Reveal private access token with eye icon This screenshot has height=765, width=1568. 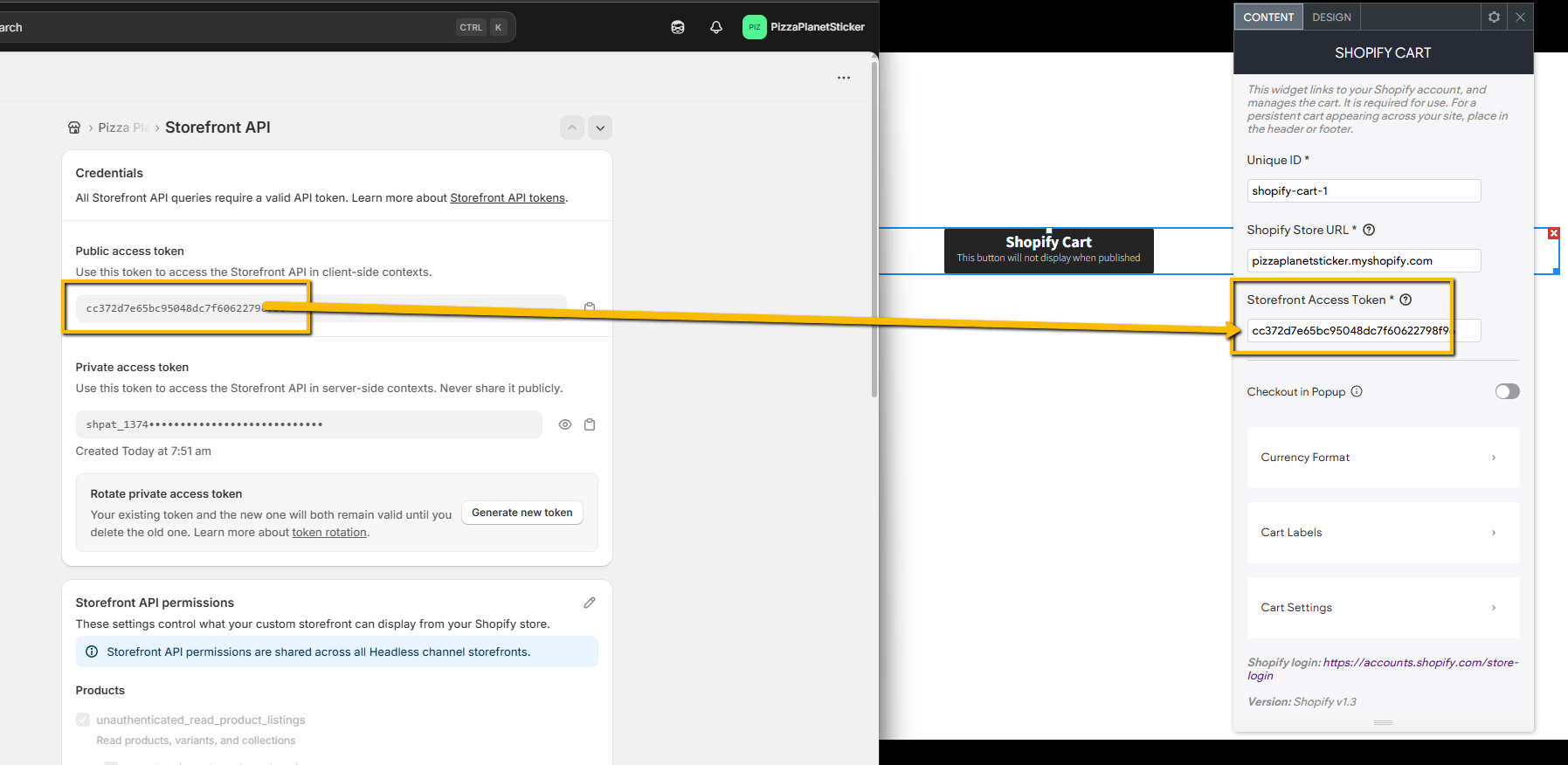[x=565, y=424]
